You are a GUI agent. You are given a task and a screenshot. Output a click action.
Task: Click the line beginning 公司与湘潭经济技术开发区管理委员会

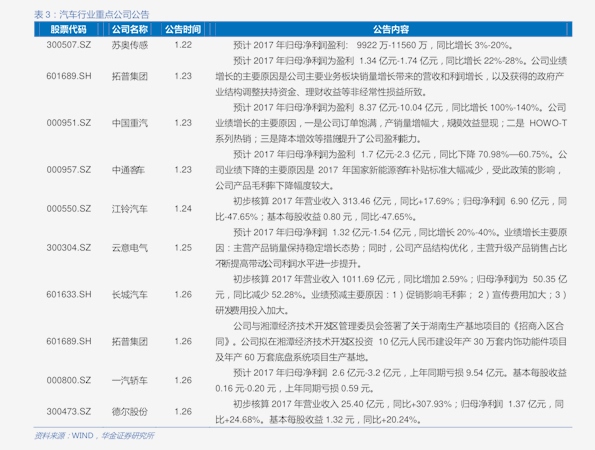coord(398,326)
